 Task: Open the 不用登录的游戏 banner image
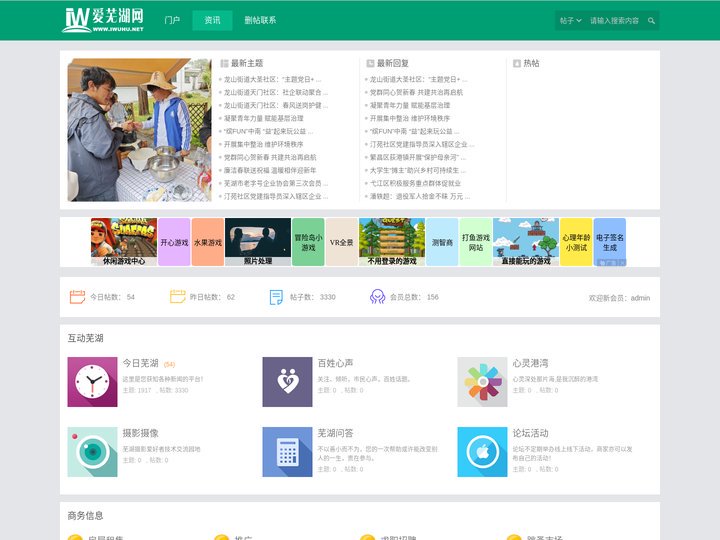coord(392,242)
